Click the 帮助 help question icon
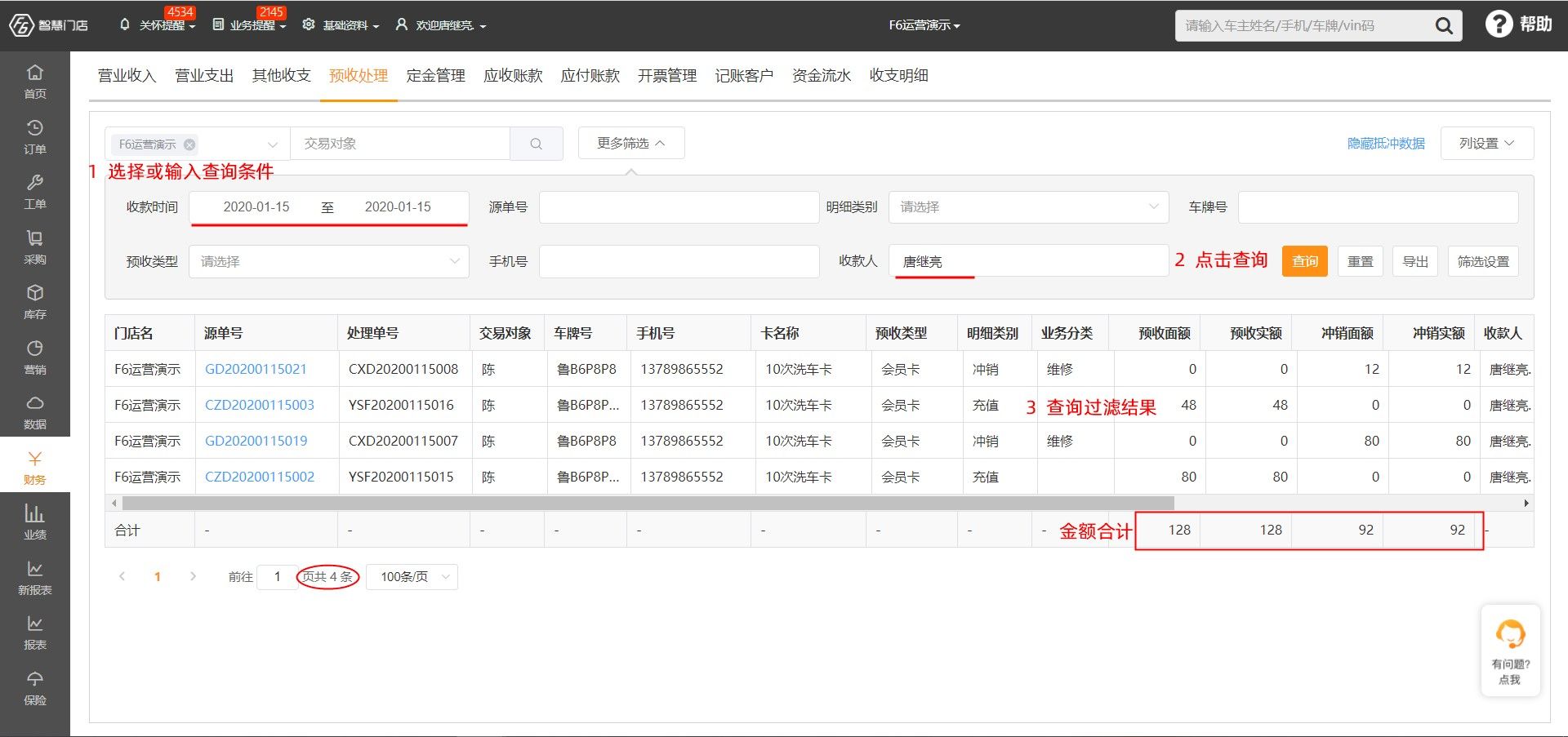This screenshot has height=737, width=1568. coord(1499,24)
